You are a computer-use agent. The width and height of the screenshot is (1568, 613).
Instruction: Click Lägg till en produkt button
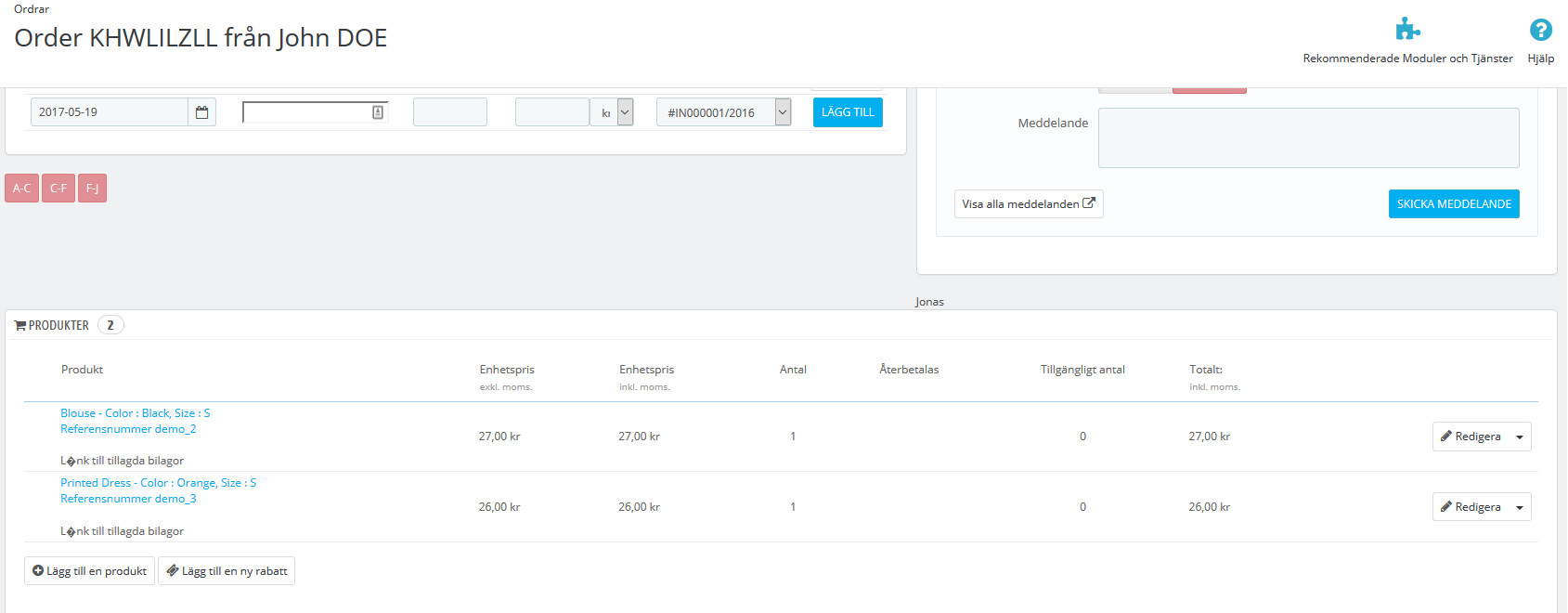(x=89, y=571)
